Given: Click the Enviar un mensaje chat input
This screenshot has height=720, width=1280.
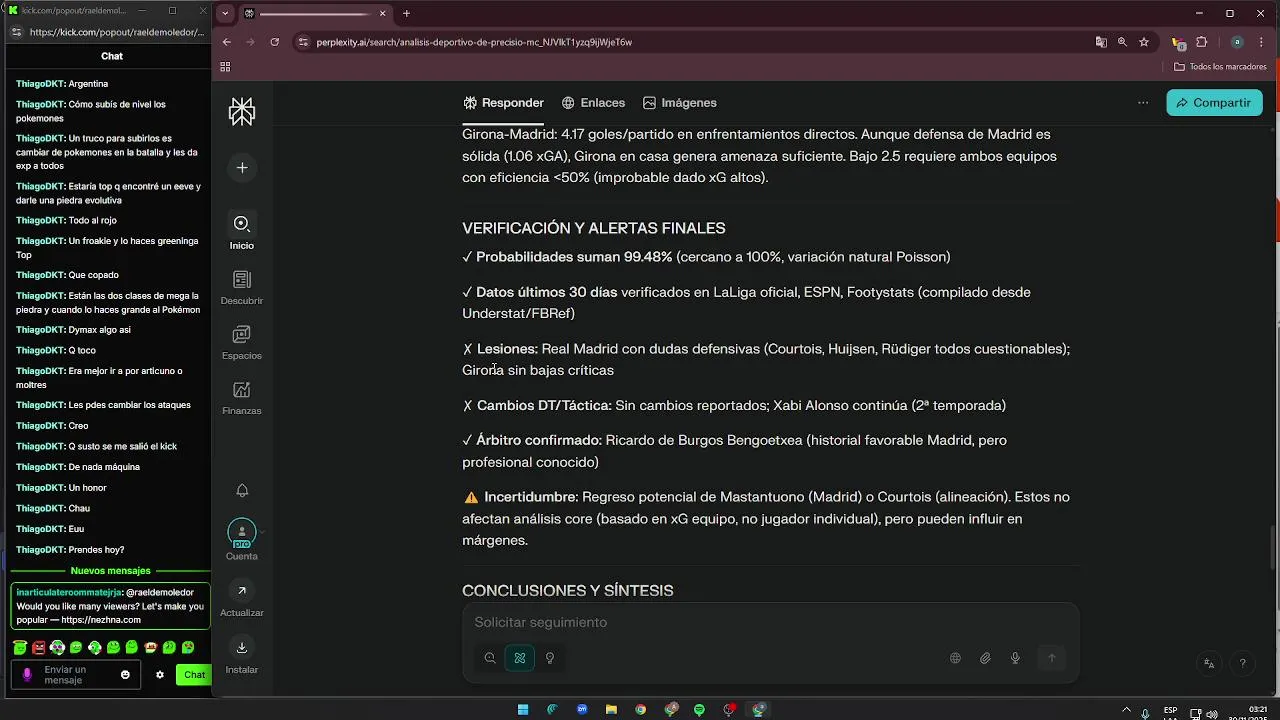Looking at the screenshot, I should tap(78, 675).
